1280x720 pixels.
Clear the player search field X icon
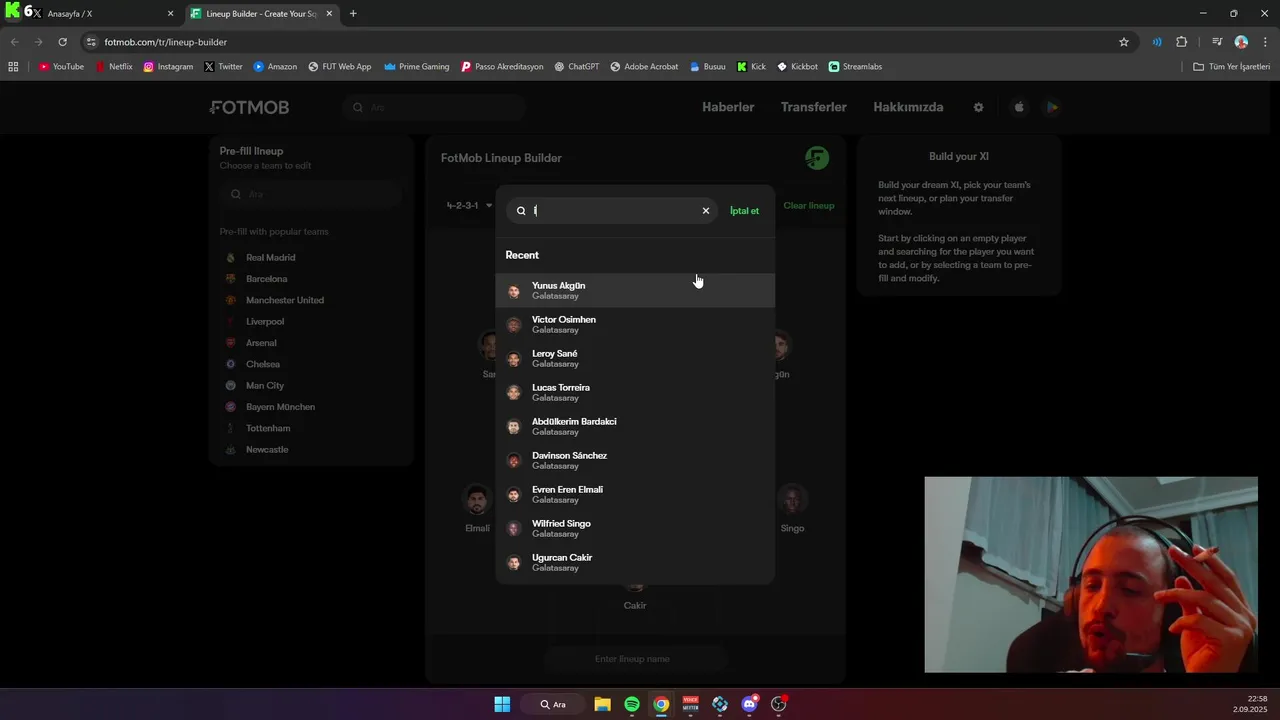coord(706,211)
